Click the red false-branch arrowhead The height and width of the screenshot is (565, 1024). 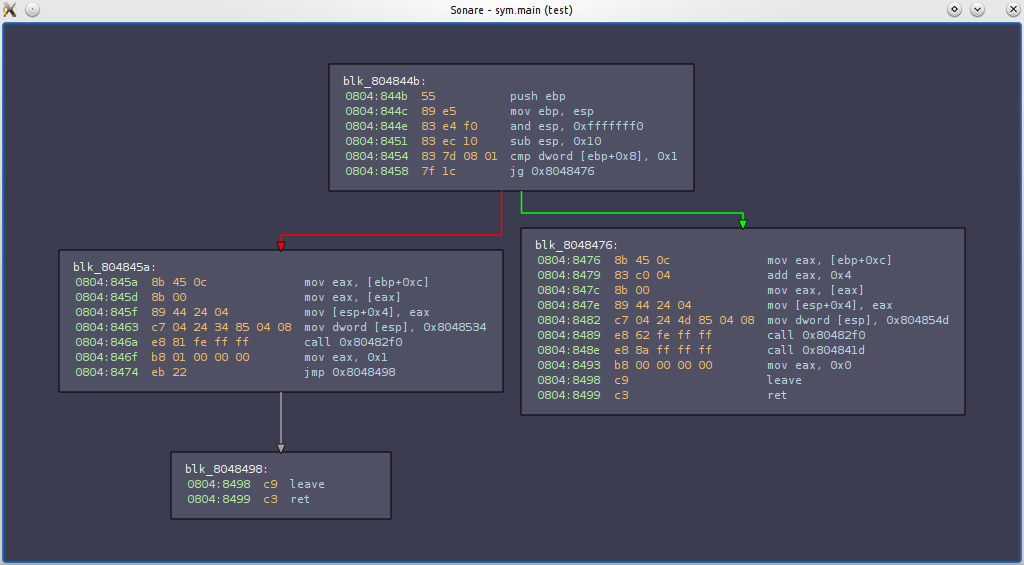coord(281,246)
